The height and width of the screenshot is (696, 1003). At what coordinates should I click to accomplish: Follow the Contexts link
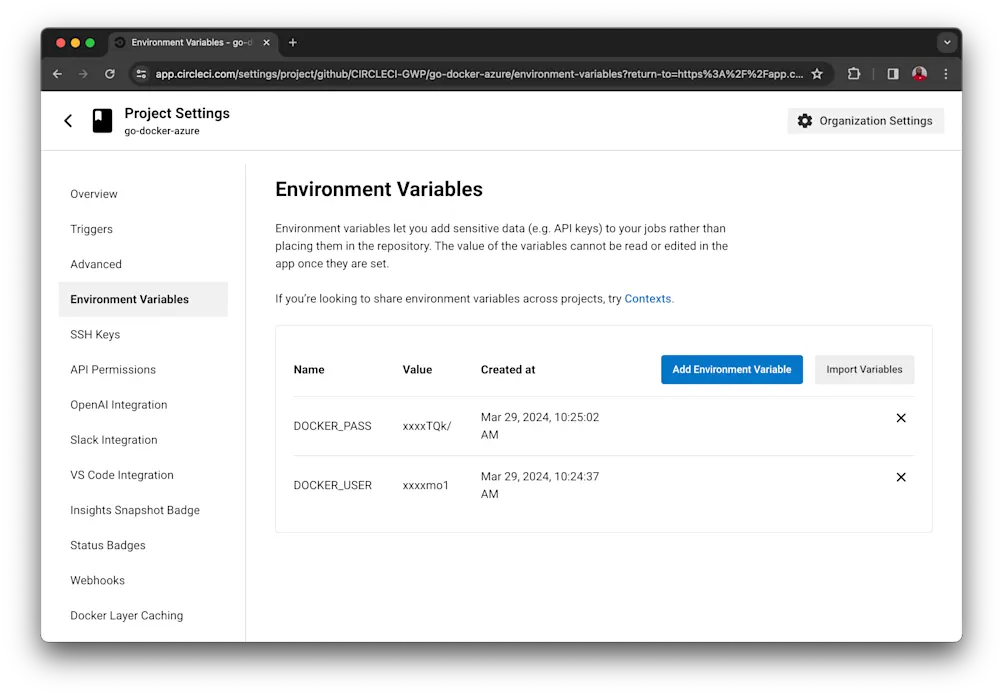click(x=647, y=298)
